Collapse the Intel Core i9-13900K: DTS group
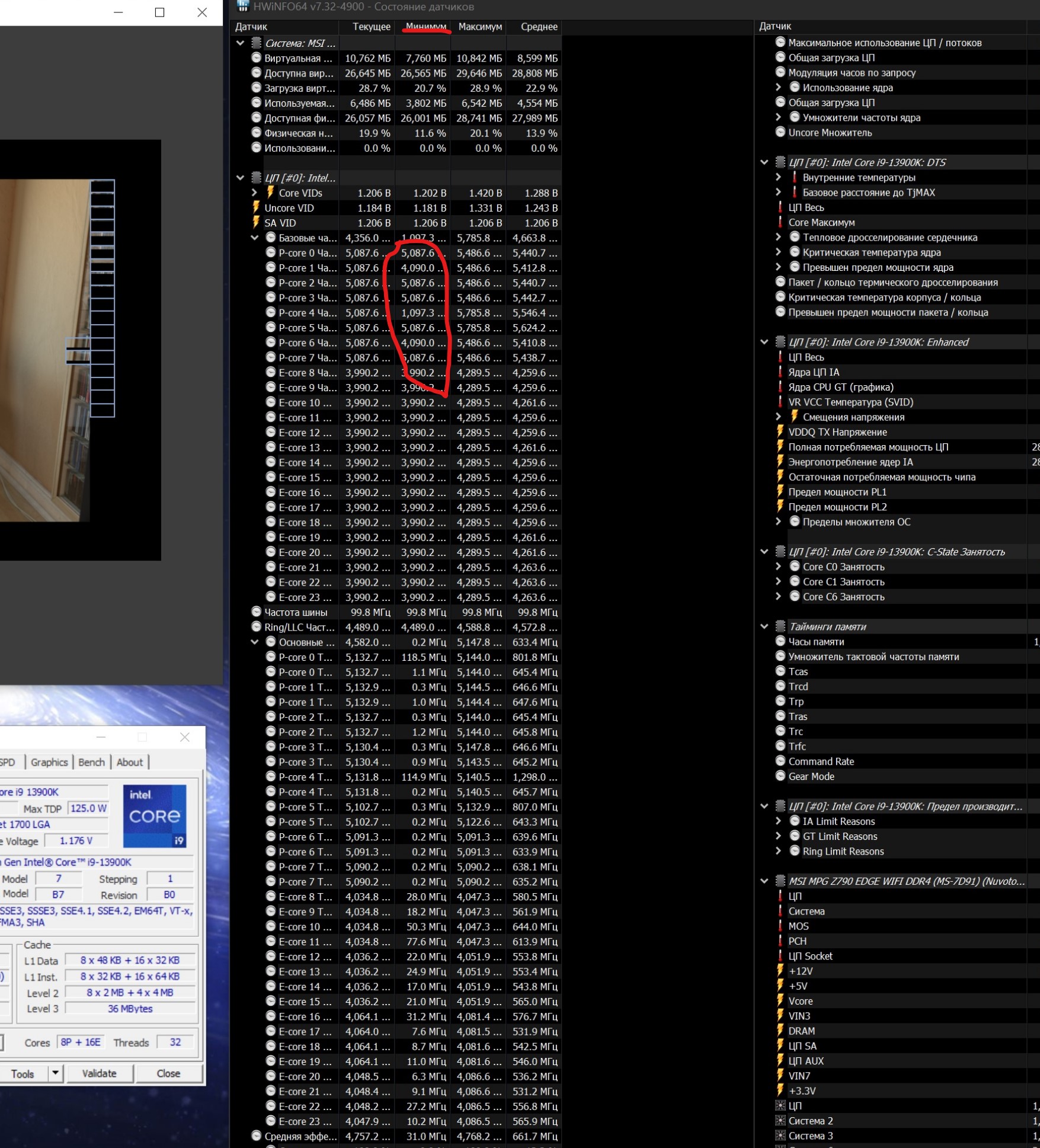The height and width of the screenshot is (1148, 1040). coord(764,162)
